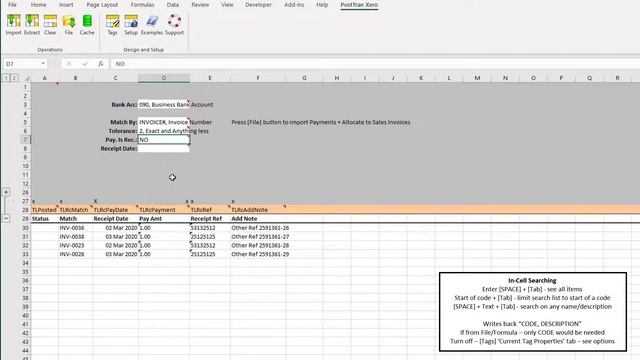Click the Clear ribbon icon
The width and height of the screenshot is (640, 360).
pyautogui.click(x=50, y=25)
